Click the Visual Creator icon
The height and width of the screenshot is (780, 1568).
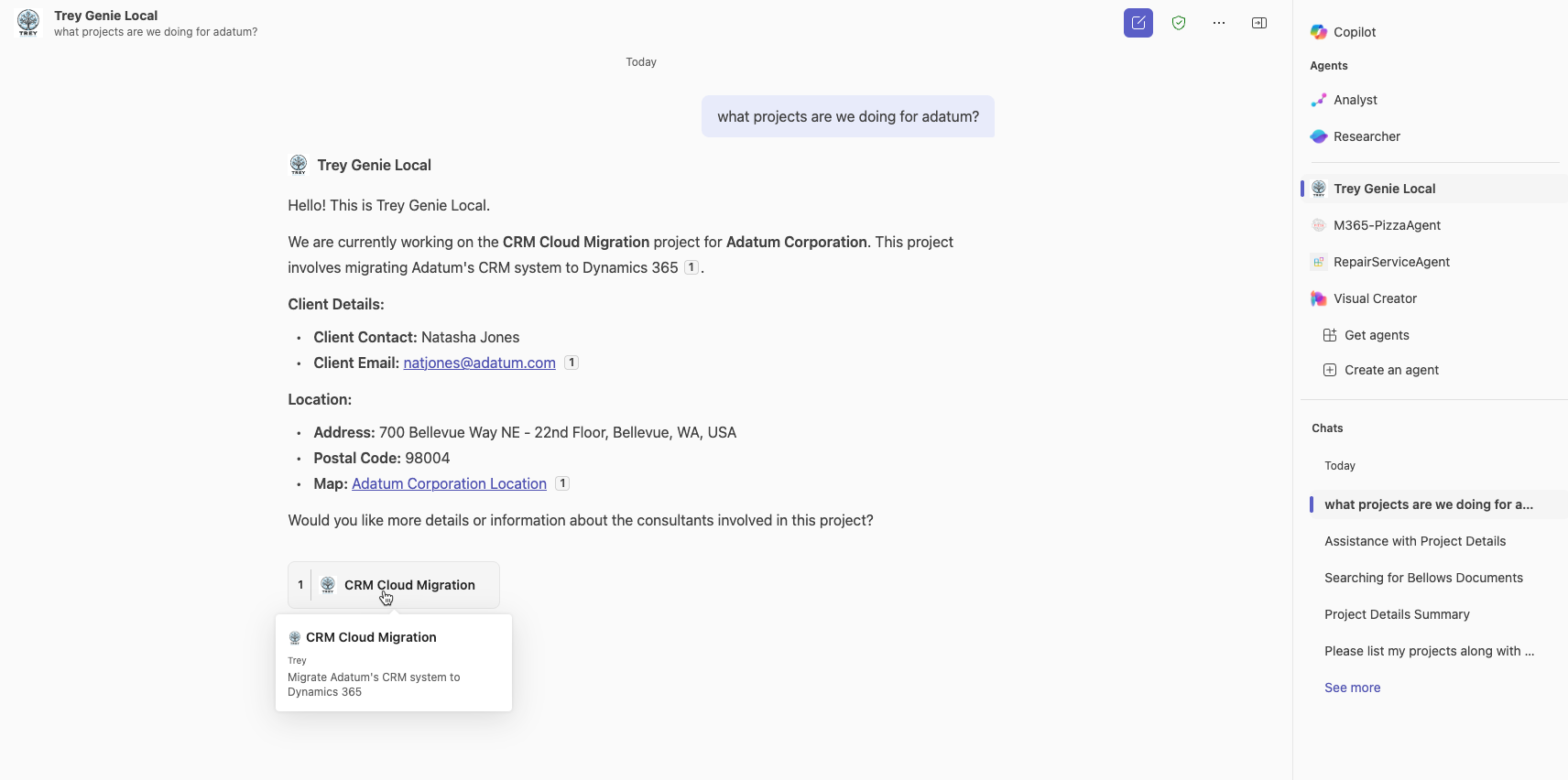[1319, 298]
